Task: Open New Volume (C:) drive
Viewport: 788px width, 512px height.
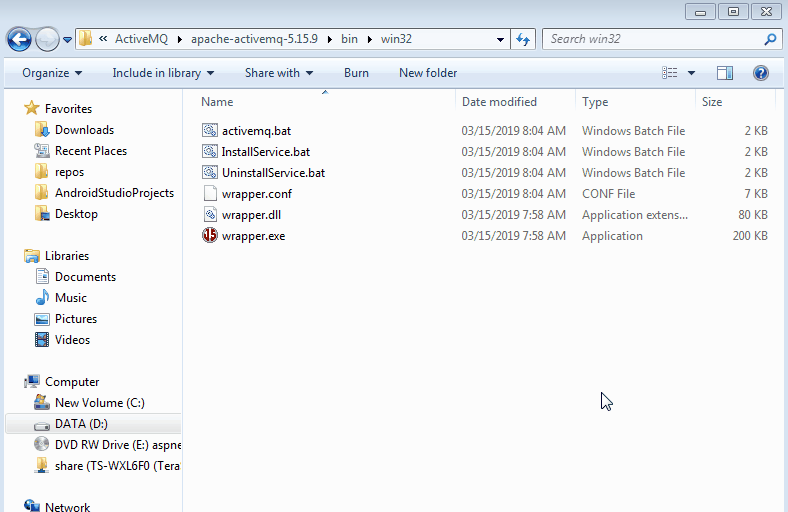Action: (x=100, y=403)
